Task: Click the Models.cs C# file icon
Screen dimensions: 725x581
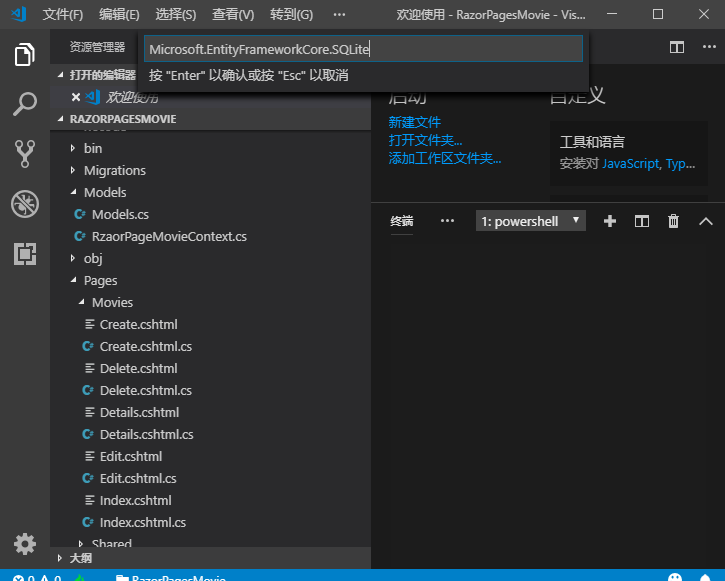Action: pyautogui.click(x=80, y=214)
